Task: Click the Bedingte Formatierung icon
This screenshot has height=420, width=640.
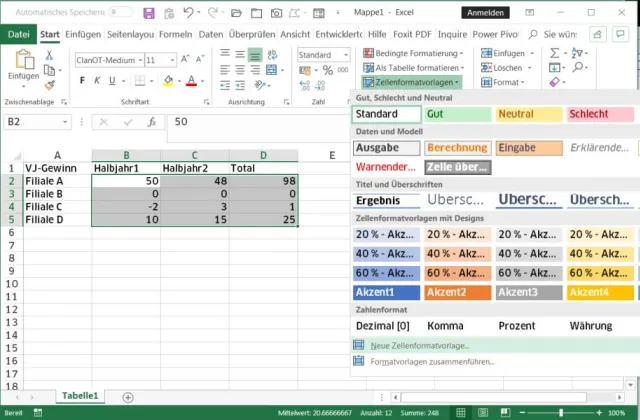Action: pyautogui.click(x=367, y=52)
